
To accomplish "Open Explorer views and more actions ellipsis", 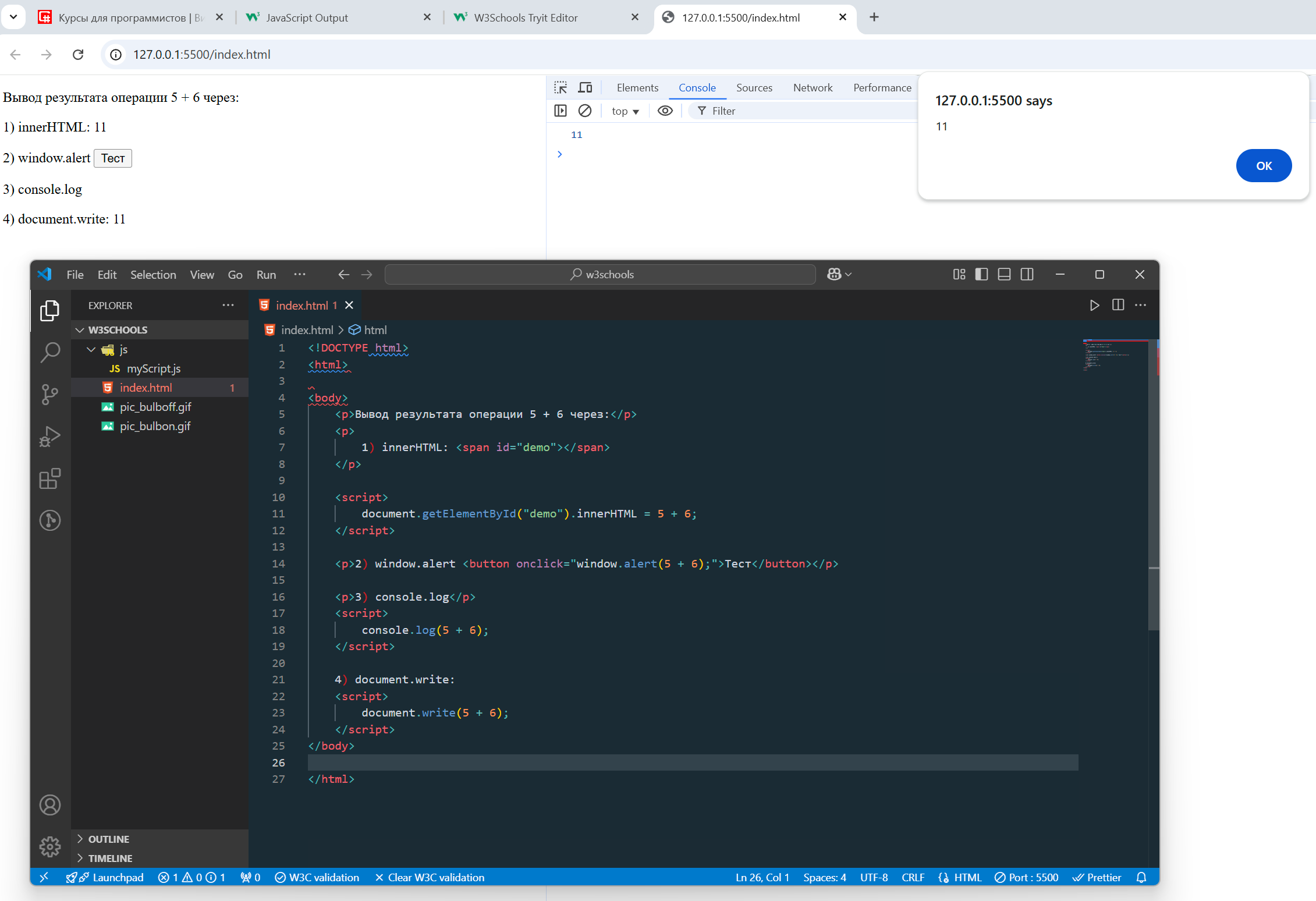I will pyautogui.click(x=228, y=305).
